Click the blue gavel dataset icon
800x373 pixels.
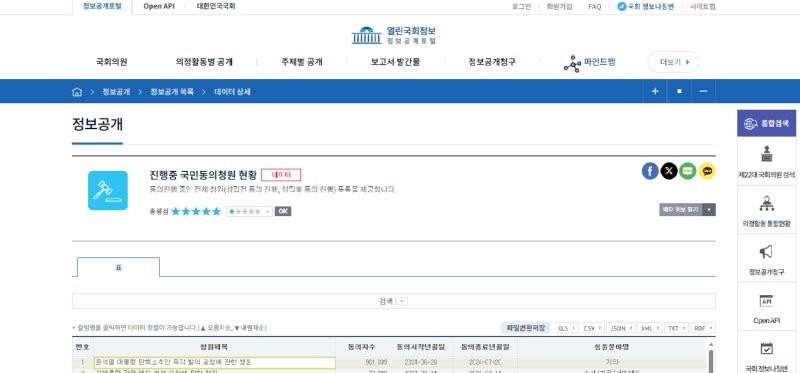[108, 190]
